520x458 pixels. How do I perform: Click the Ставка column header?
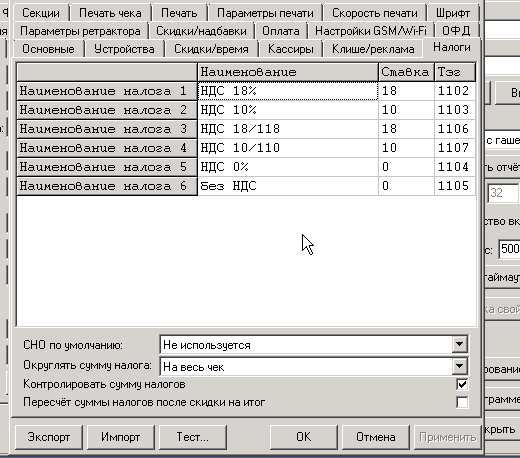tap(407, 72)
